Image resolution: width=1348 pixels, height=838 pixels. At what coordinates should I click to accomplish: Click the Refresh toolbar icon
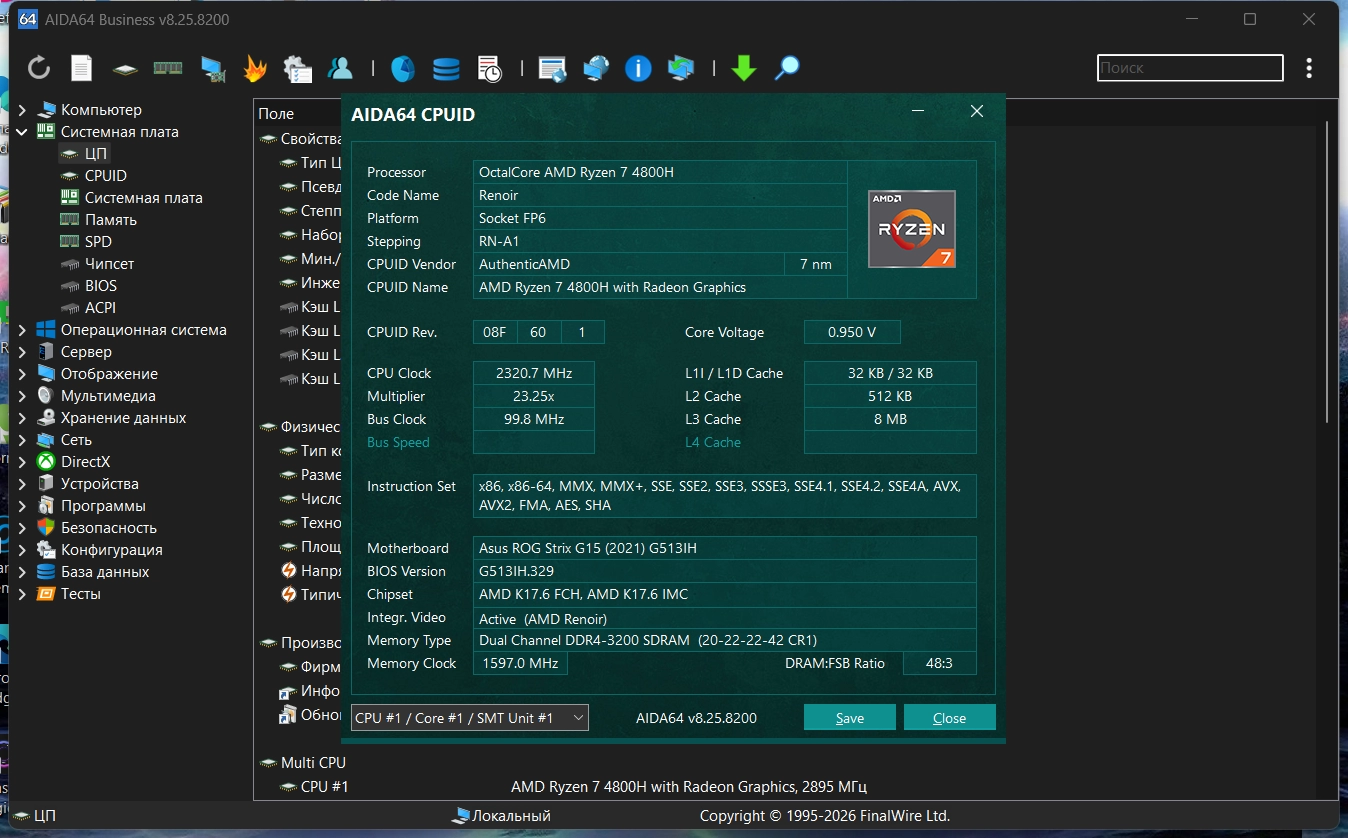(x=39, y=68)
